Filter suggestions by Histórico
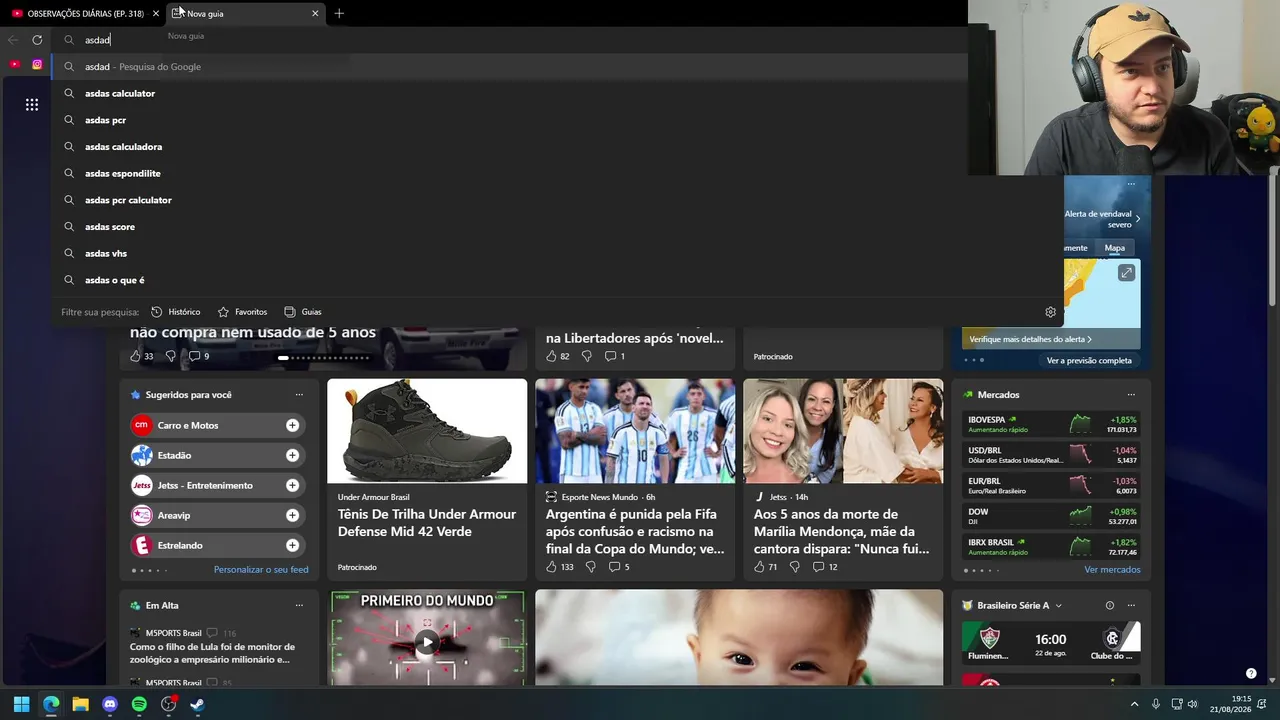Screen dimensions: 1280x720 pos(176,312)
